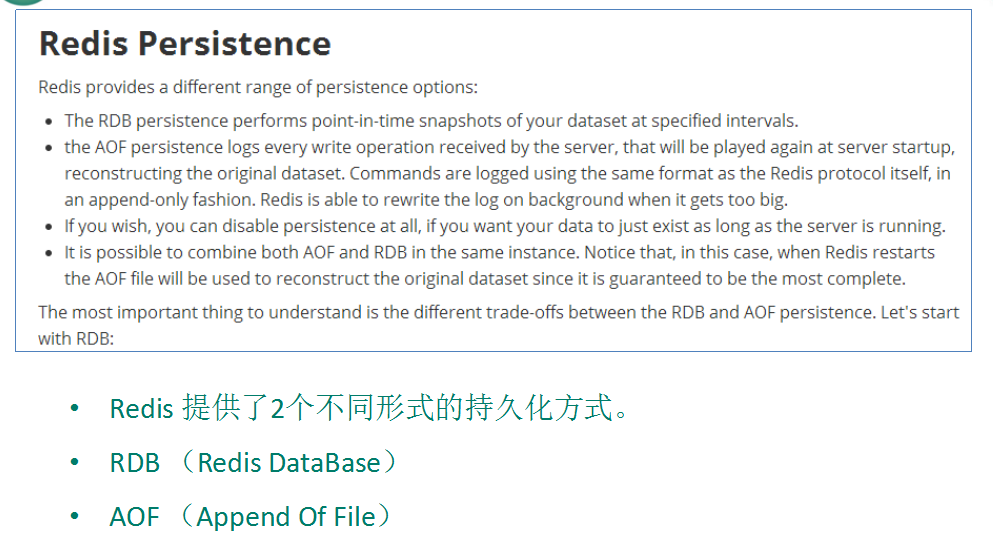Click the combine AOF and RDB bullet

[500, 253]
